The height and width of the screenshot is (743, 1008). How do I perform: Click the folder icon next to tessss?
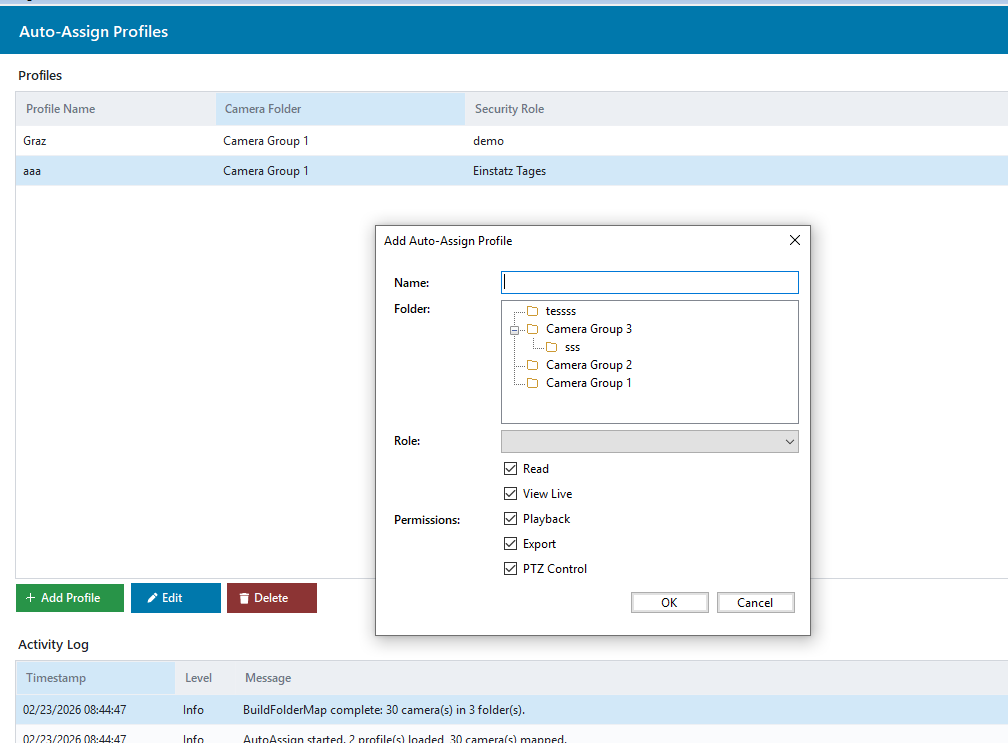(x=533, y=311)
